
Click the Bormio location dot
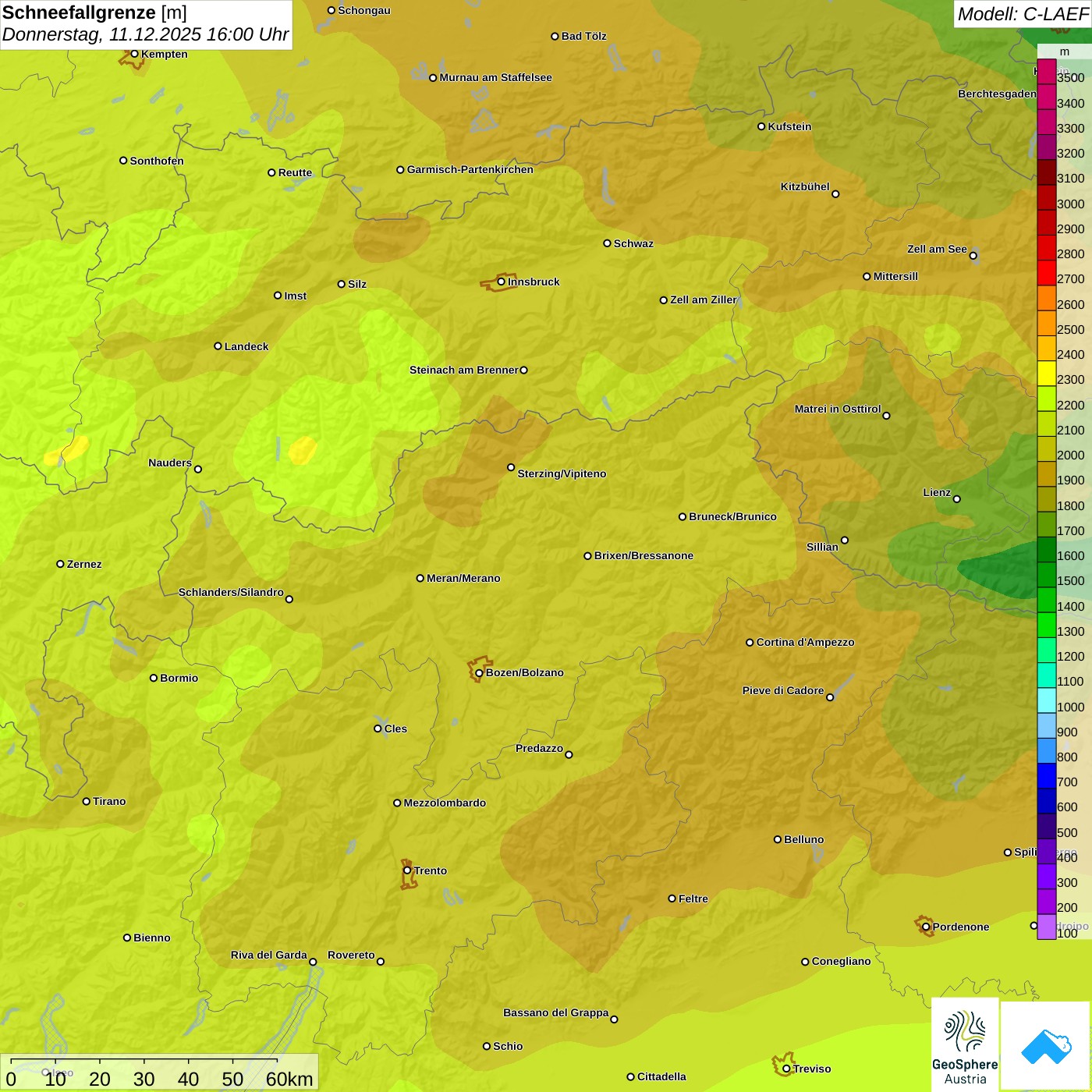[x=154, y=678]
